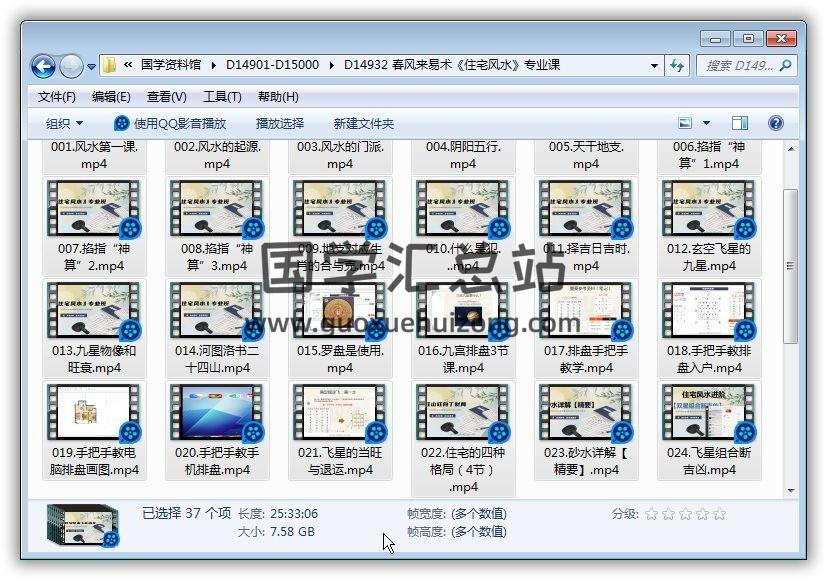Click the file name 015.罗盘是使用.mp4
This screenshot has width=827, height=580.
[x=340, y=359]
